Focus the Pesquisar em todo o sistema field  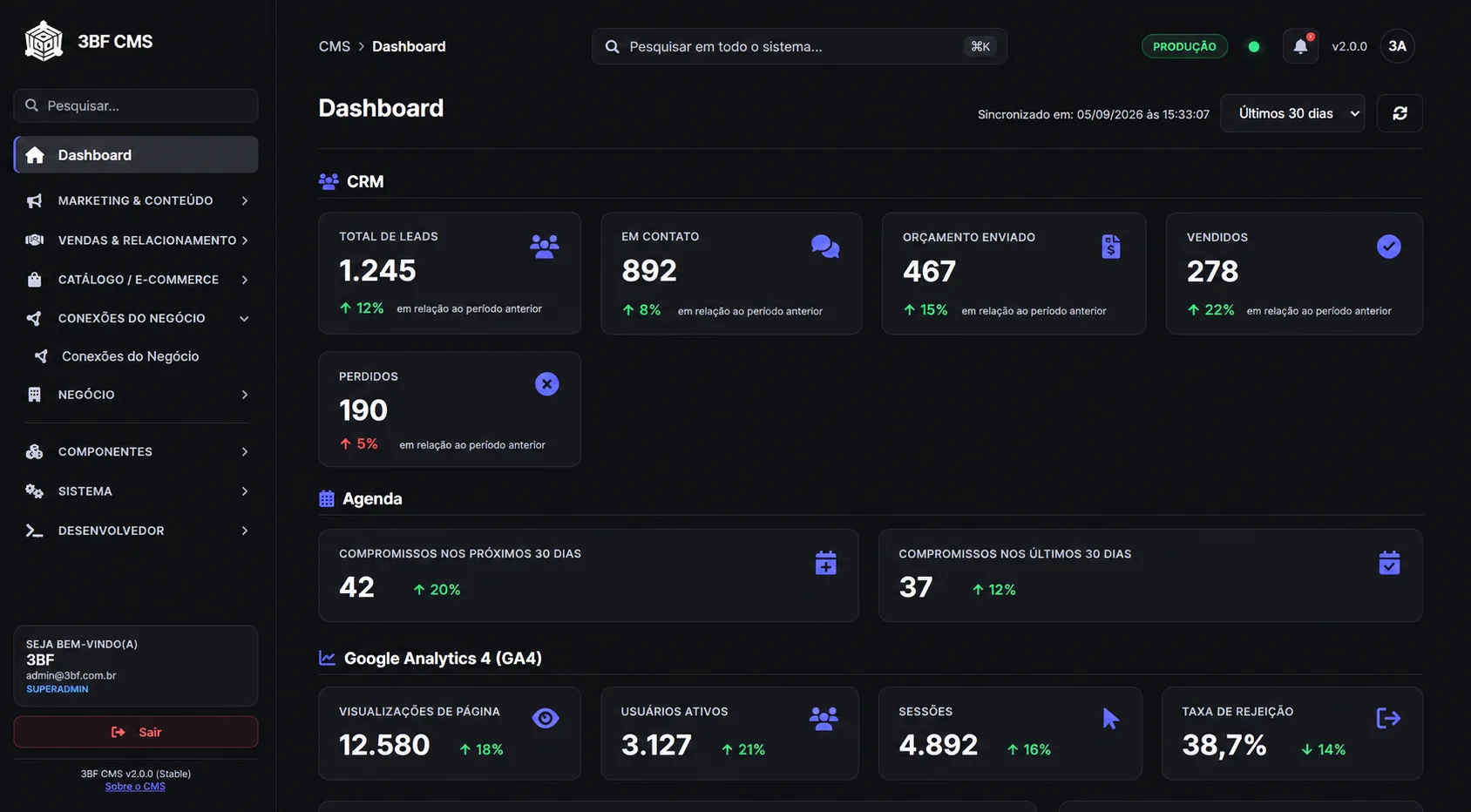[799, 46]
